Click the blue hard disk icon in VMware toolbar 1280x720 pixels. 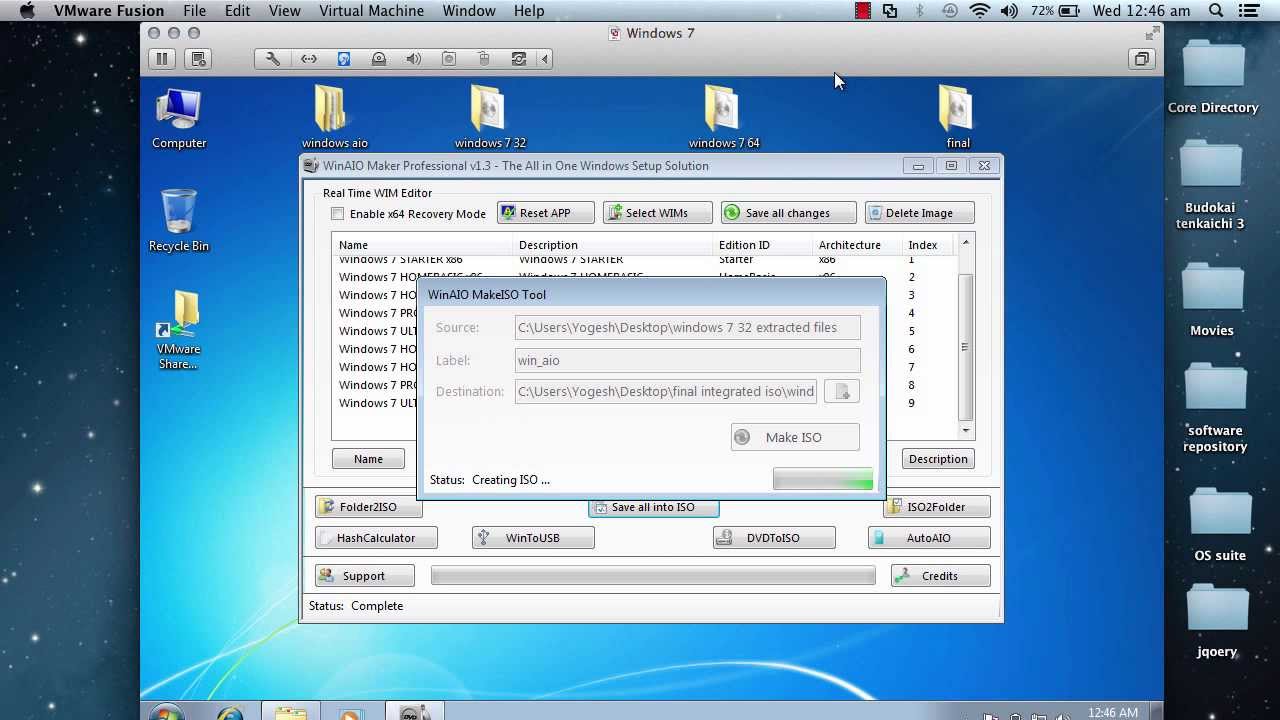click(343, 59)
